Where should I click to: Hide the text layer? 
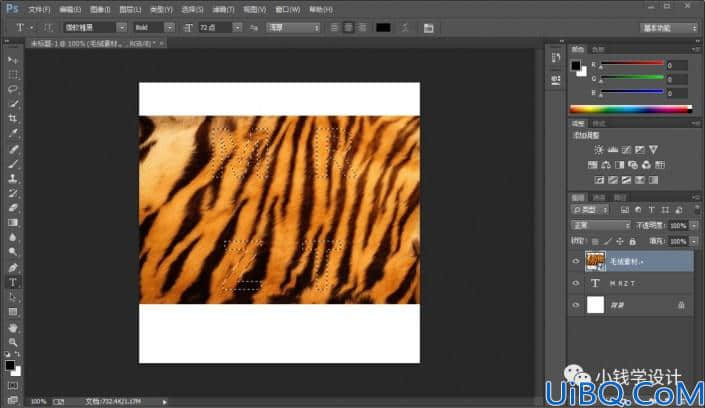(x=576, y=283)
